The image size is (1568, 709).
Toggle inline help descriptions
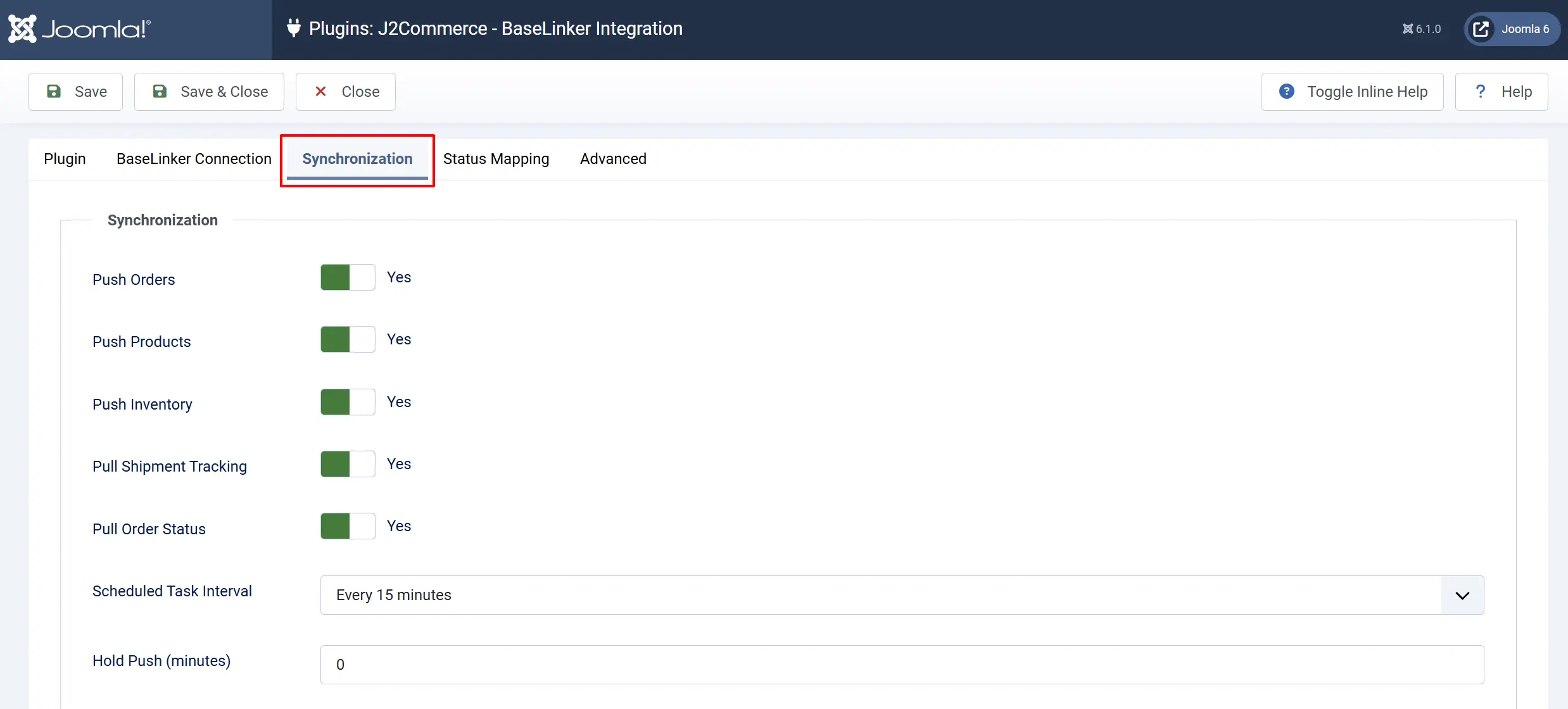[x=1353, y=92]
